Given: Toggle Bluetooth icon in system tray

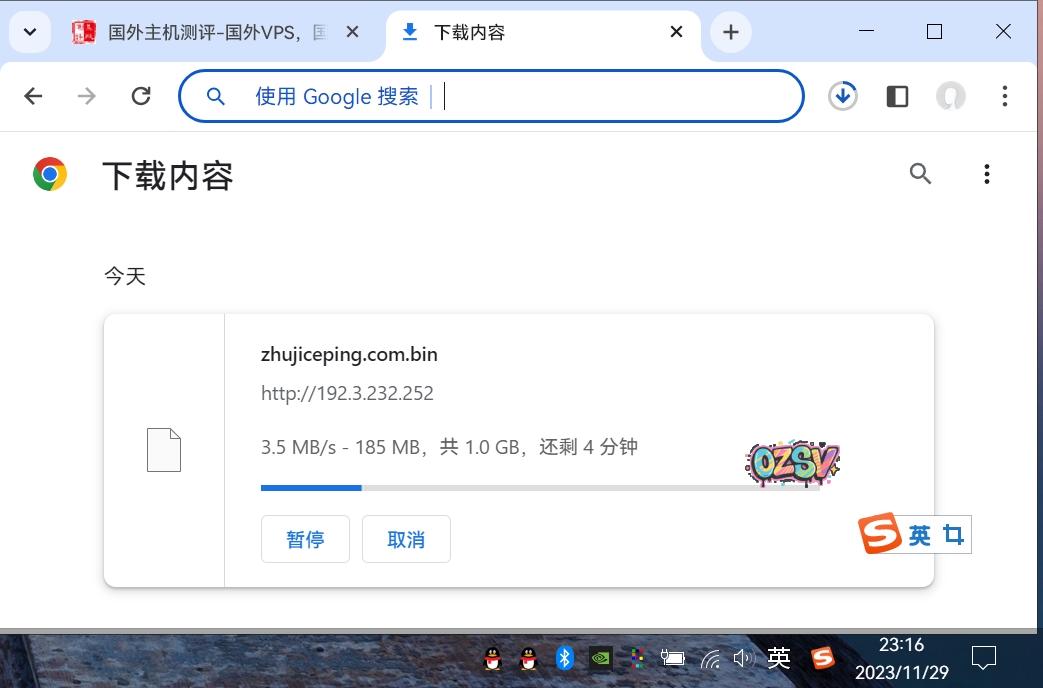Looking at the screenshot, I should click(x=564, y=658).
